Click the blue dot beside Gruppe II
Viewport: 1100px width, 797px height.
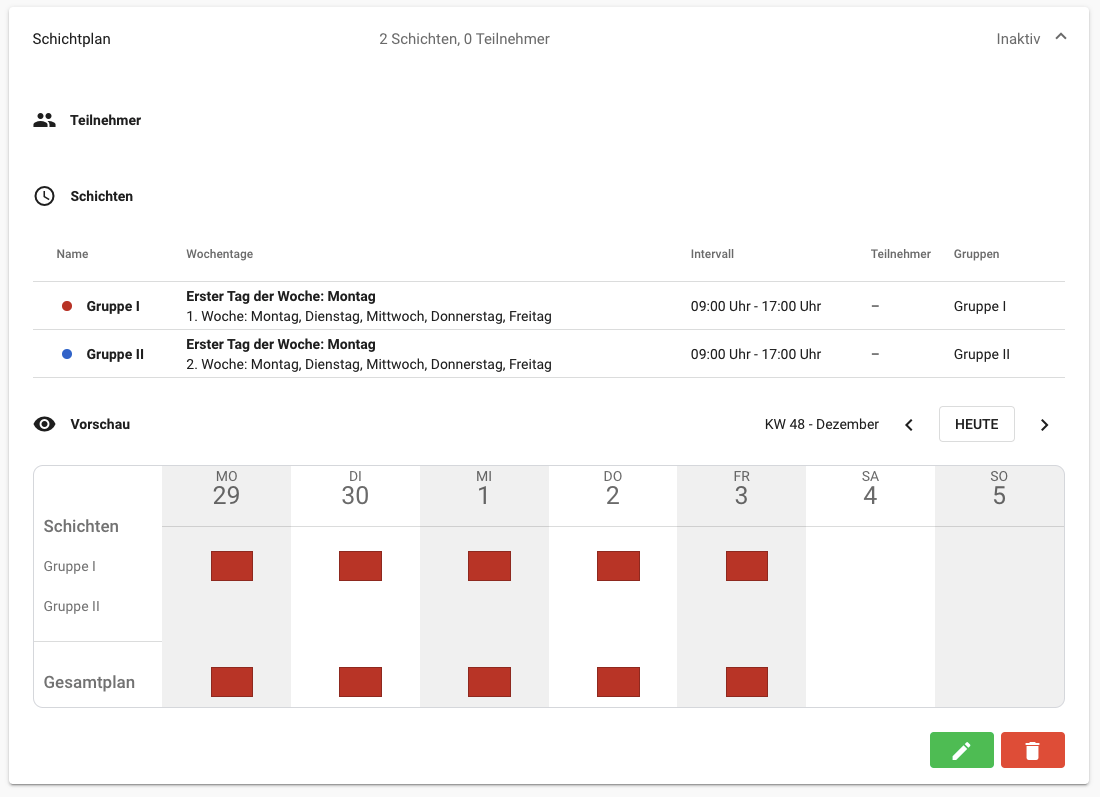pos(67,354)
